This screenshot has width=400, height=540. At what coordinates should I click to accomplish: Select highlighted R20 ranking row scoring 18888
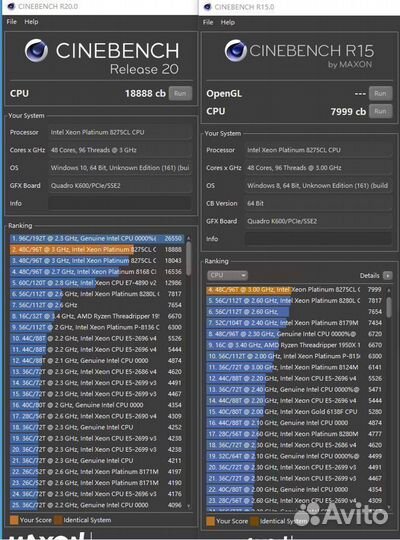[98, 249]
